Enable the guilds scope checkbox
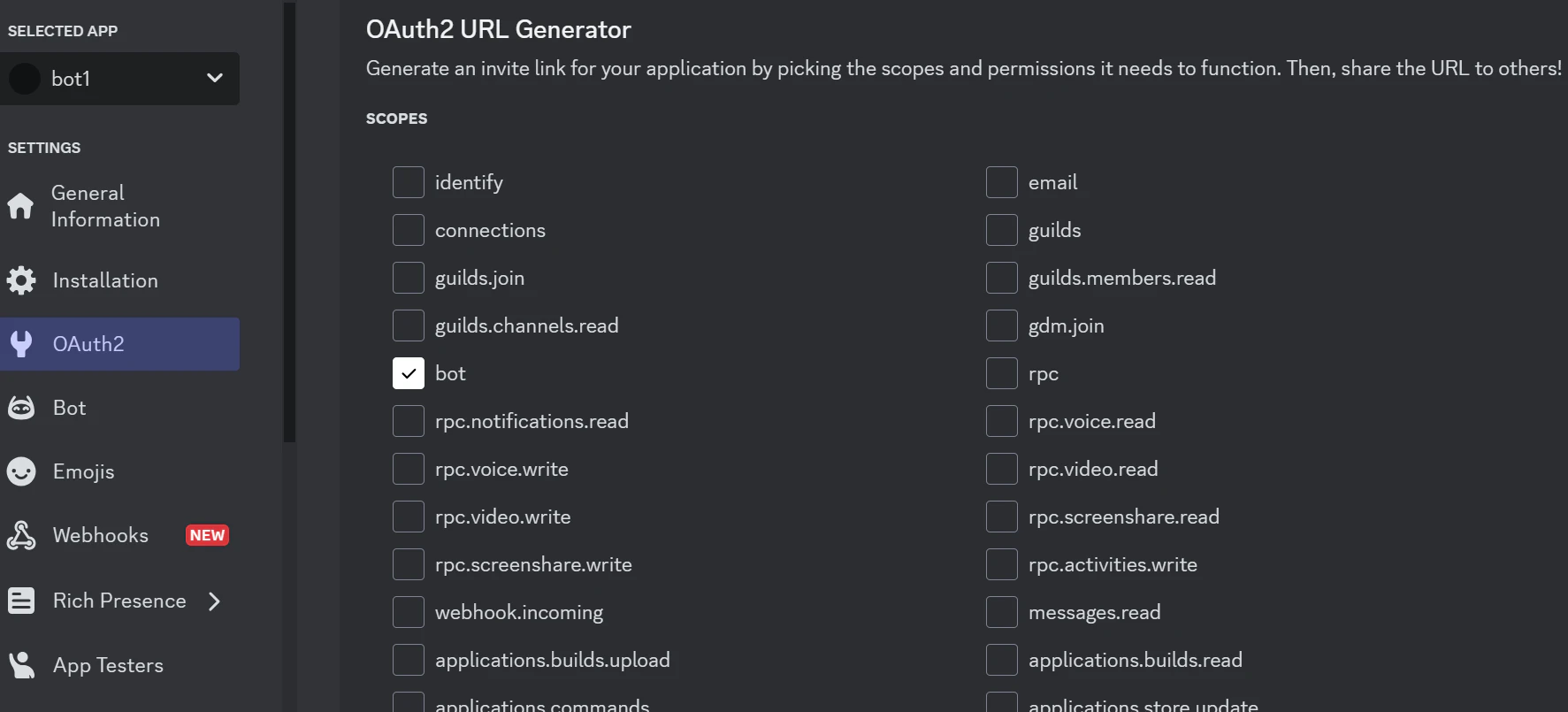Image resolution: width=1568 pixels, height=712 pixels. click(1002, 230)
